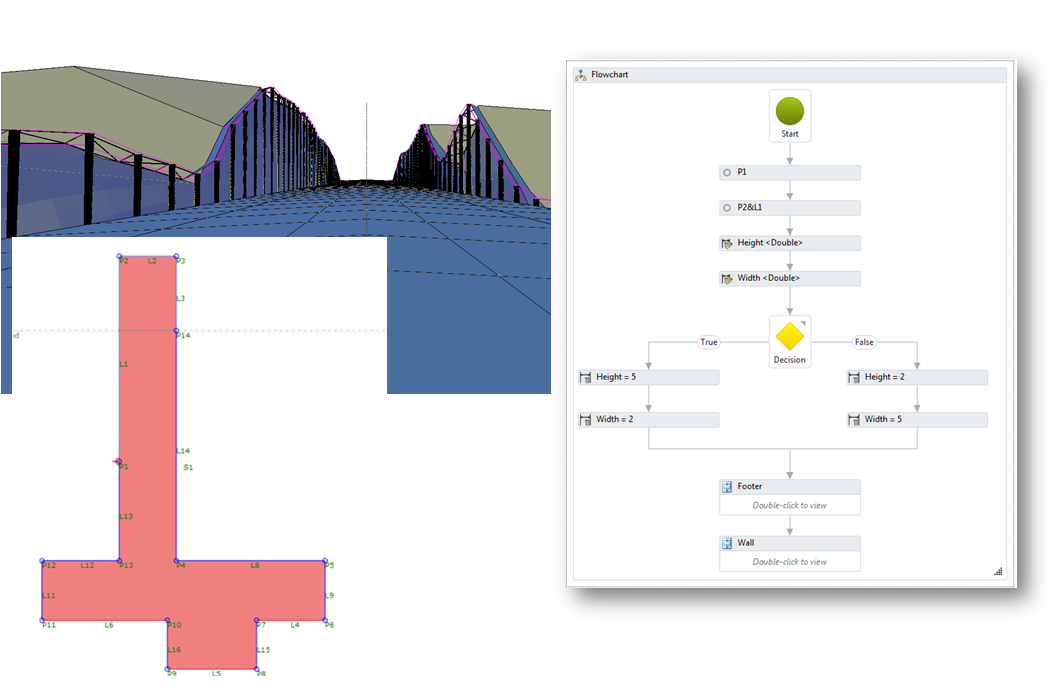The width and height of the screenshot is (1047, 691).
Task: Click the Footer sequence icon
Action: [727, 487]
